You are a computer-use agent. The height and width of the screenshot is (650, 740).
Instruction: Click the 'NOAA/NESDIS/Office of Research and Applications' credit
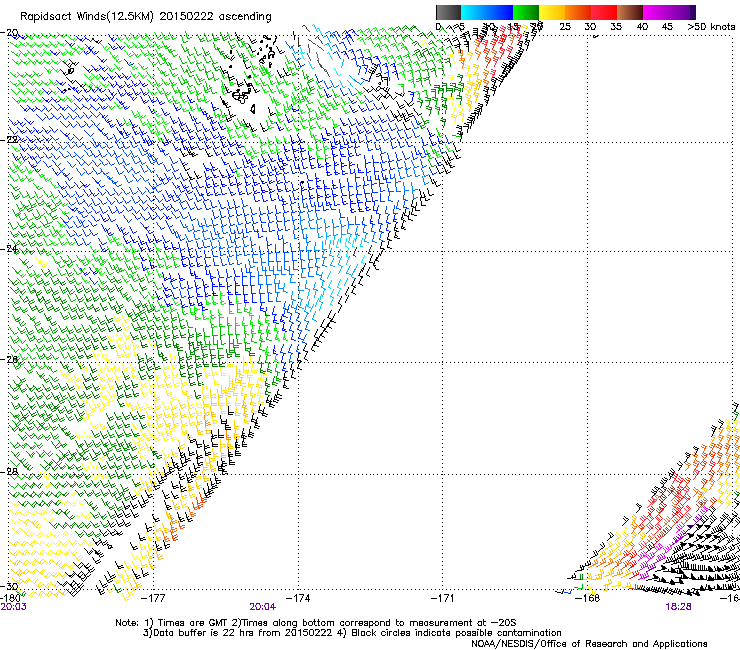coord(589,644)
